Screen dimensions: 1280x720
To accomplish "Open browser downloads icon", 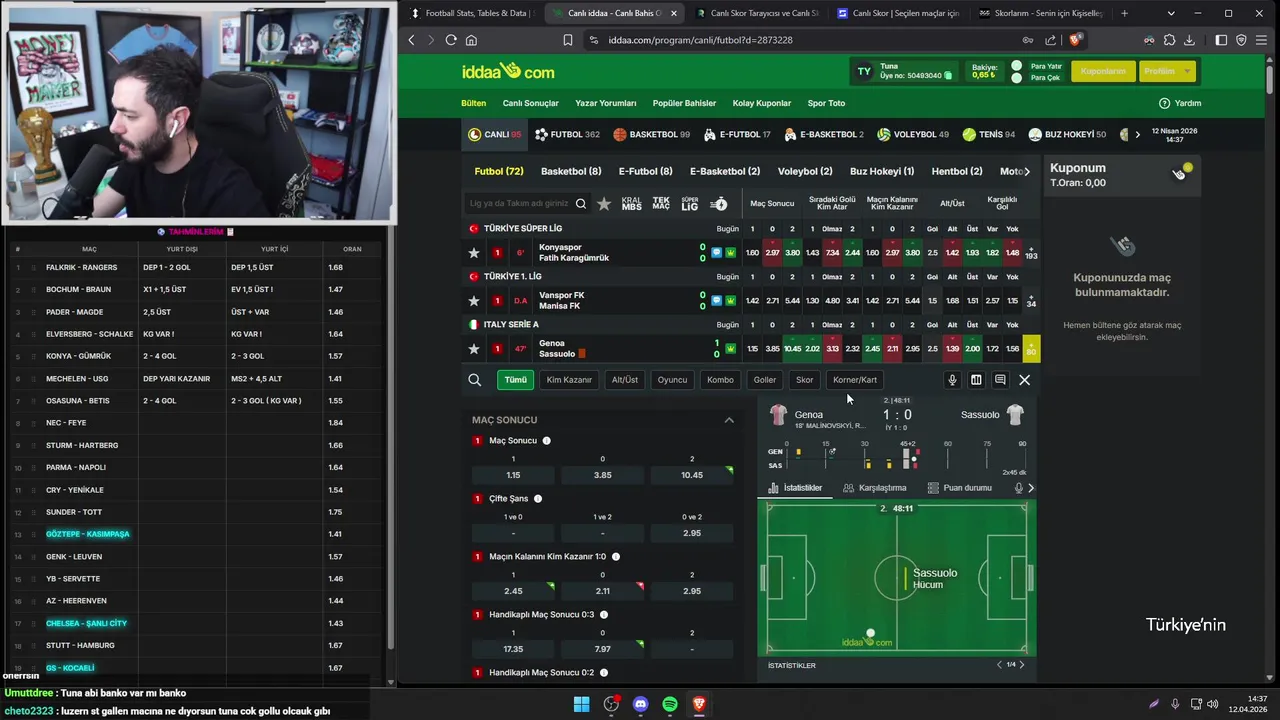I will [x=1189, y=40].
